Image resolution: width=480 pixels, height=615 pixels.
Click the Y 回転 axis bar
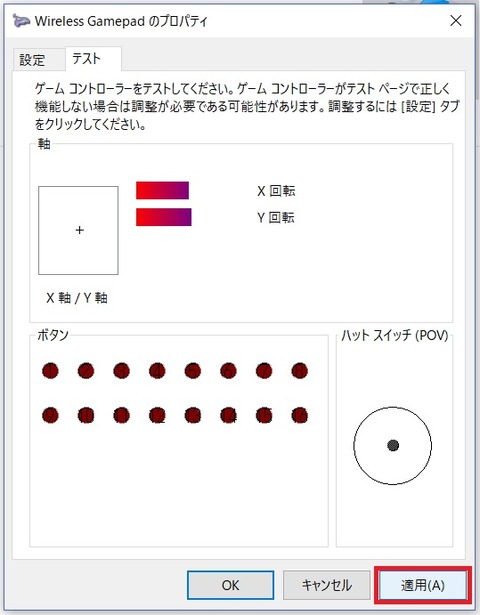pos(164,217)
